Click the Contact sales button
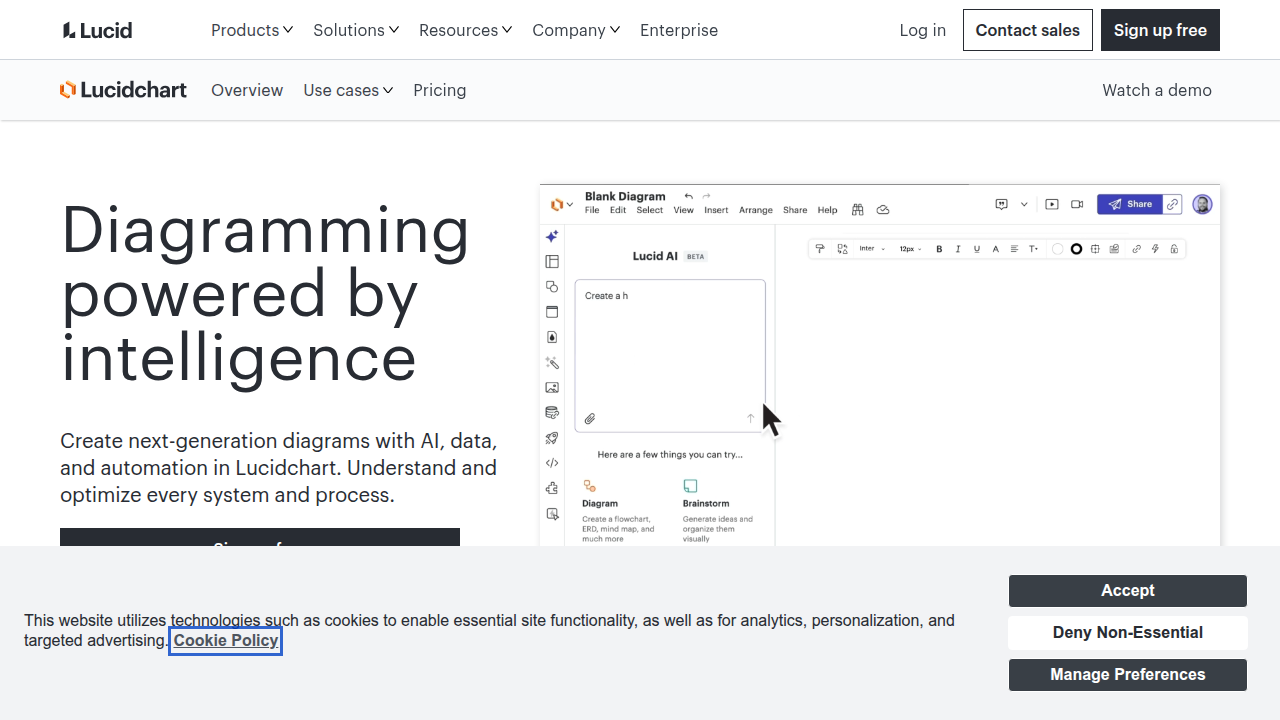1280x720 pixels. click(1028, 30)
